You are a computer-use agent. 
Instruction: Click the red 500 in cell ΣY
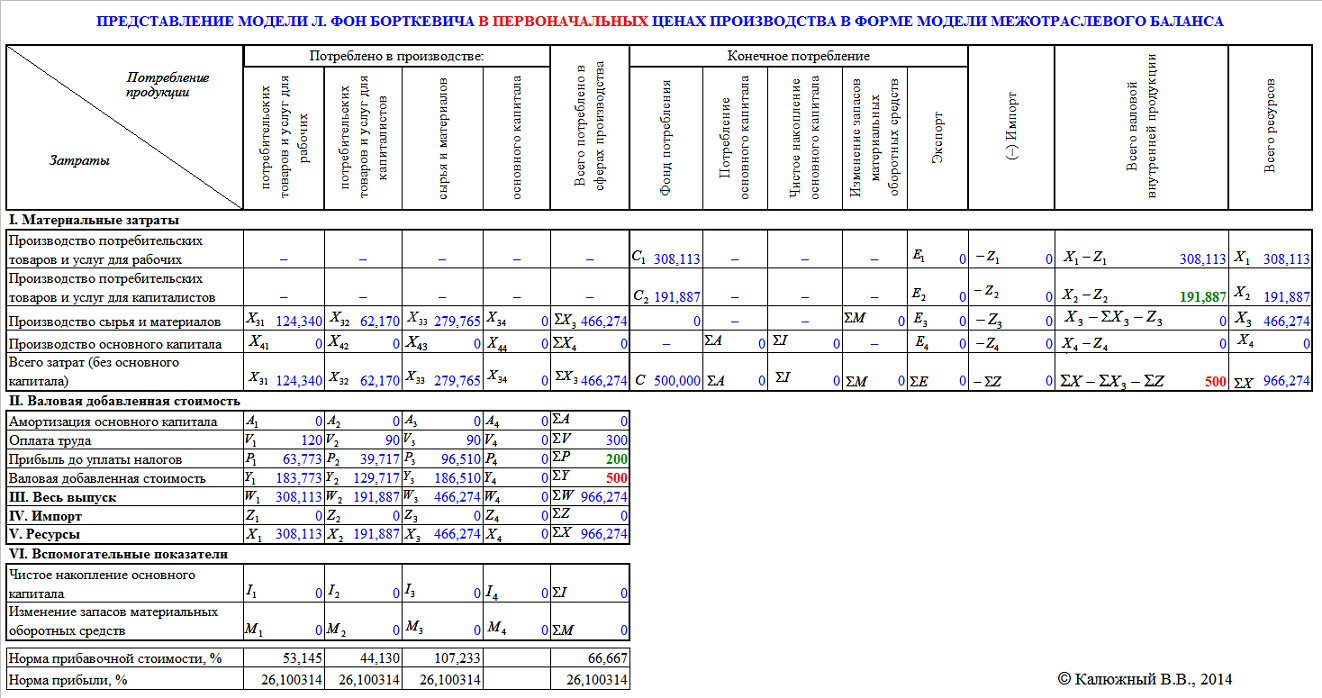[615, 478]
